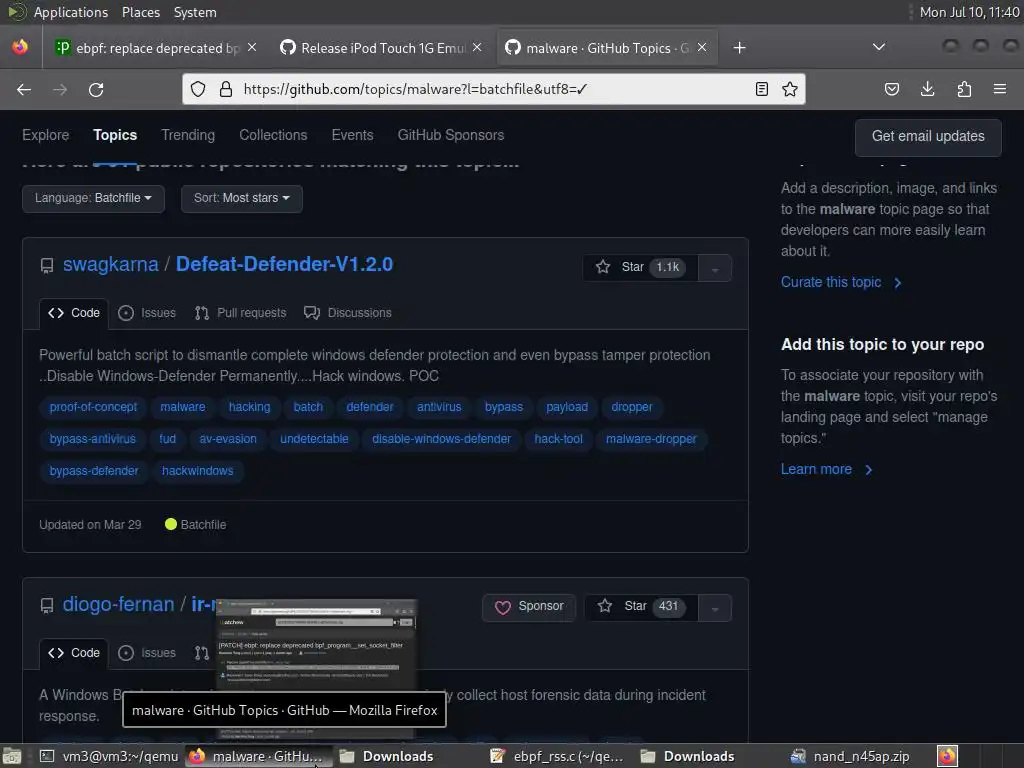Viewport: 1024px width, 768px height.
Task: Select the 'malware · GitHub Topics' browser tab
Action: (x=607, y=48)
